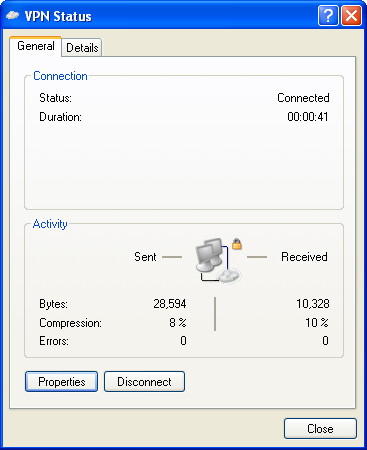Click the Received label

coord(304,257)
